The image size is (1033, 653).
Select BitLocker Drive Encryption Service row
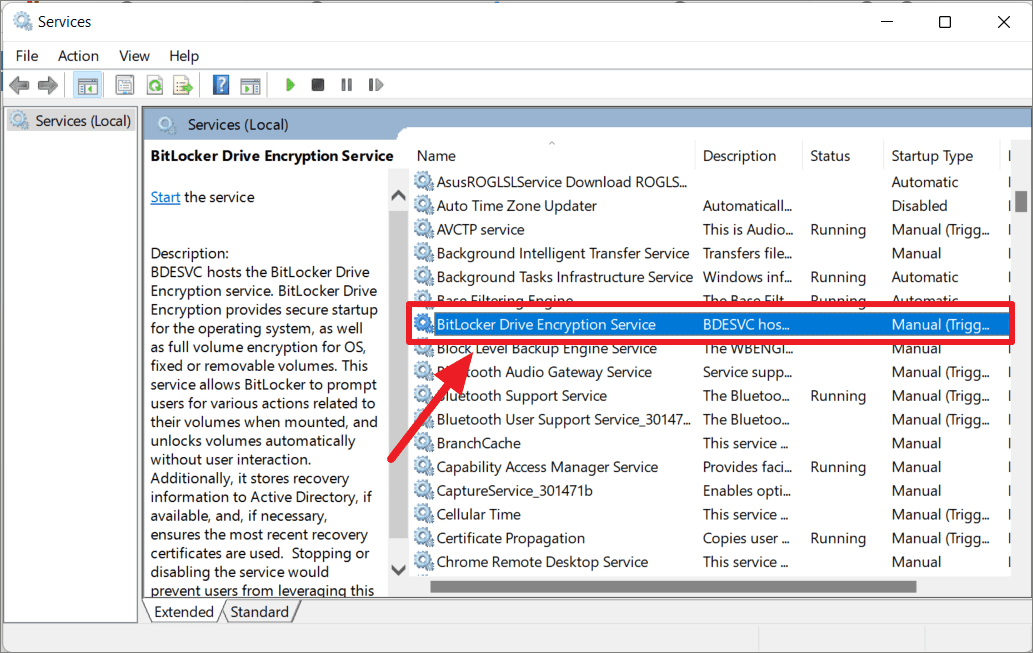(712, 324)
